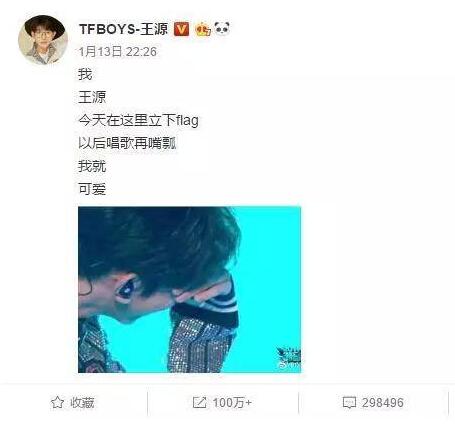Click the orange V verified badge
Viewport: 455px width, 438px height.
(x=182, y=29)
